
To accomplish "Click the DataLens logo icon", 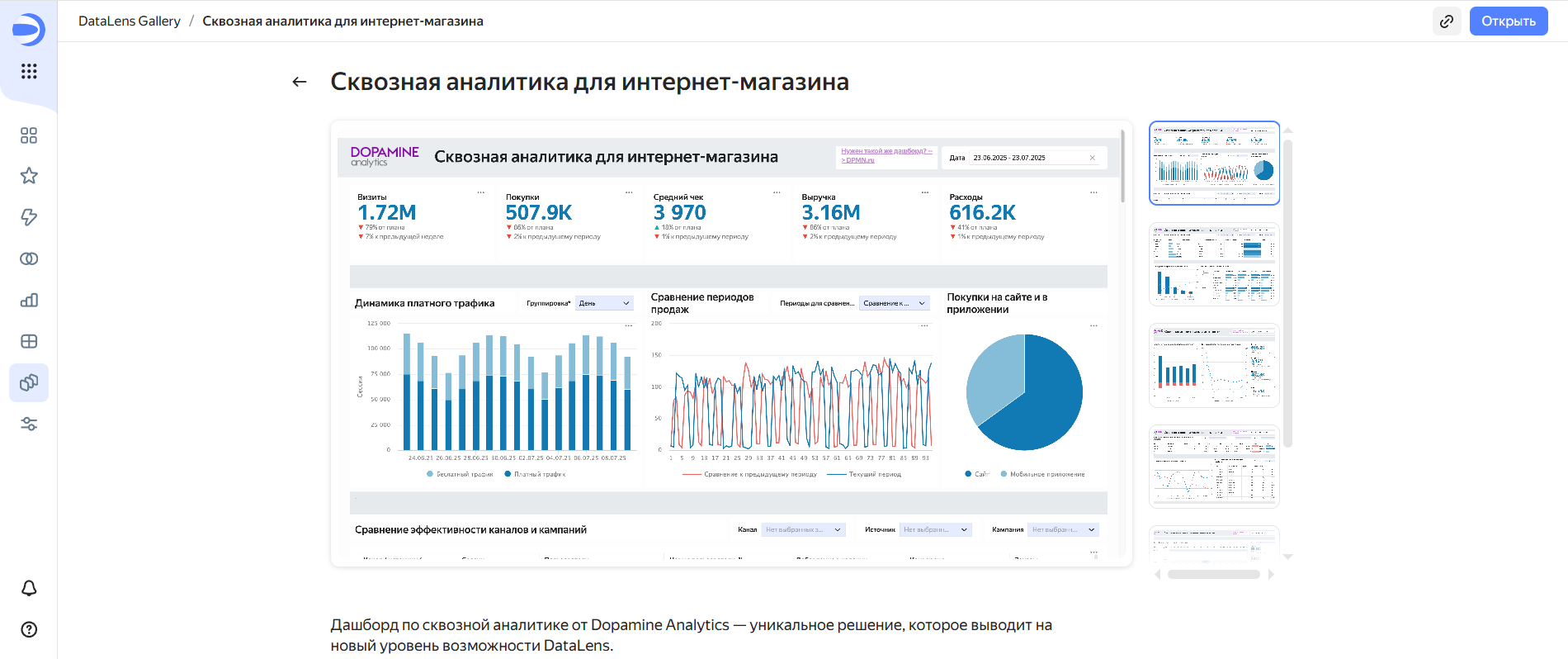I will tap(29, 30).
